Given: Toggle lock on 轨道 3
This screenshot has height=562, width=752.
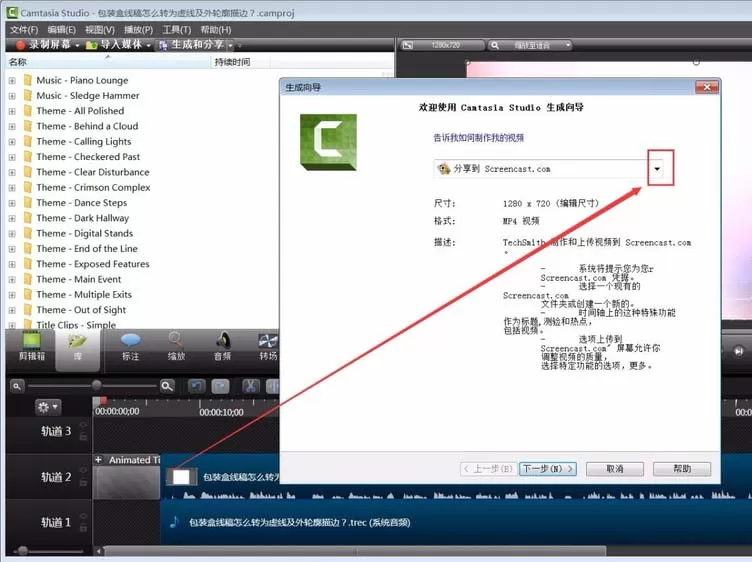Looking at the screenshot, I should 83,436.
